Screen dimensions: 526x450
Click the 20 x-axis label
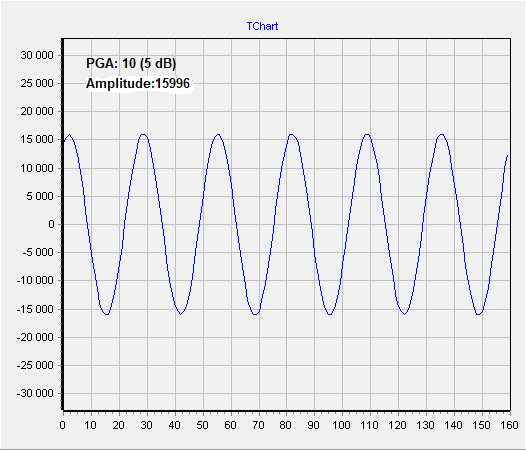point(118,425)
